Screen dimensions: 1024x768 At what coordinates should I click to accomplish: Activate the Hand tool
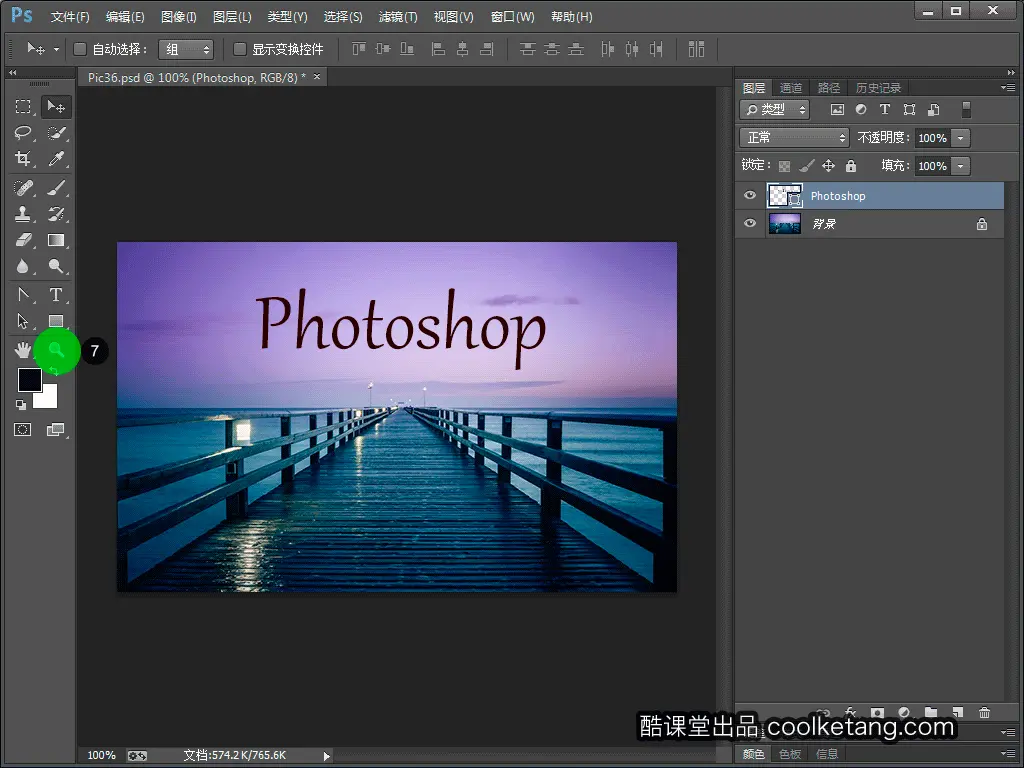[x=23, y=350]
